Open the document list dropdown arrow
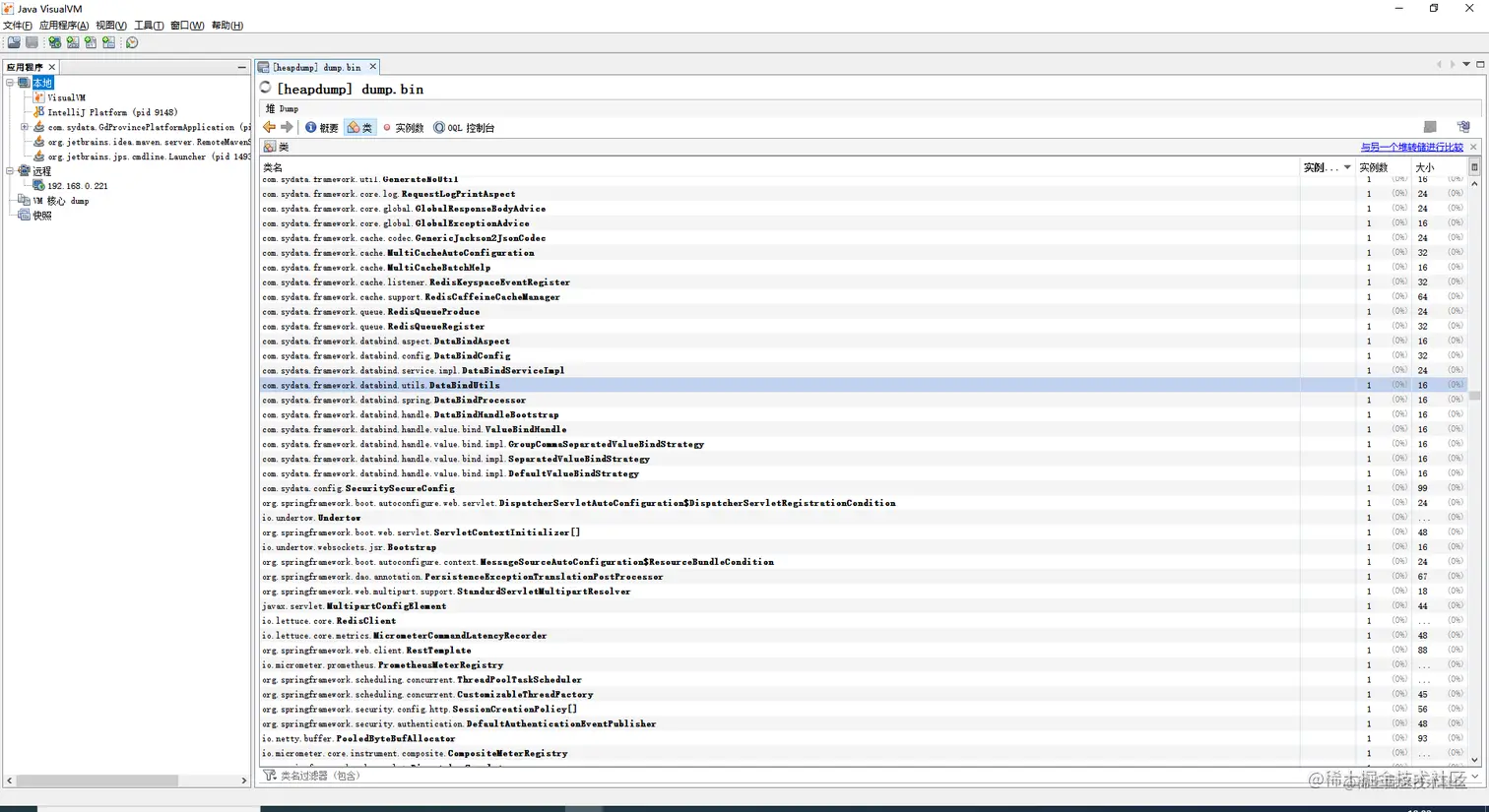 (1466, 65)
